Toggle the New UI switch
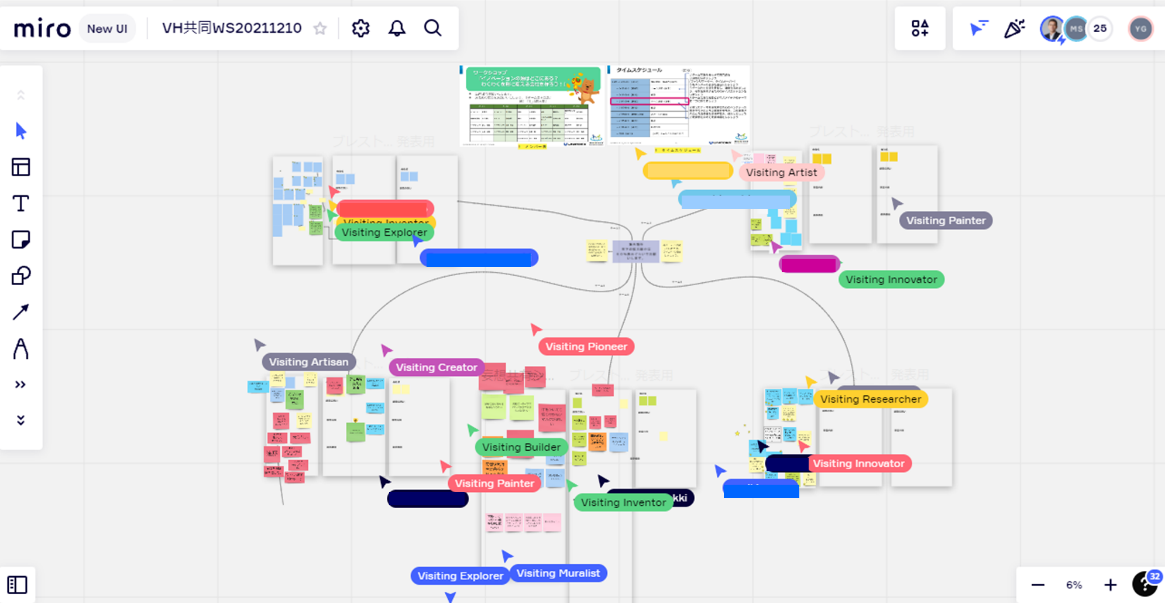 (x=107, y=28)
